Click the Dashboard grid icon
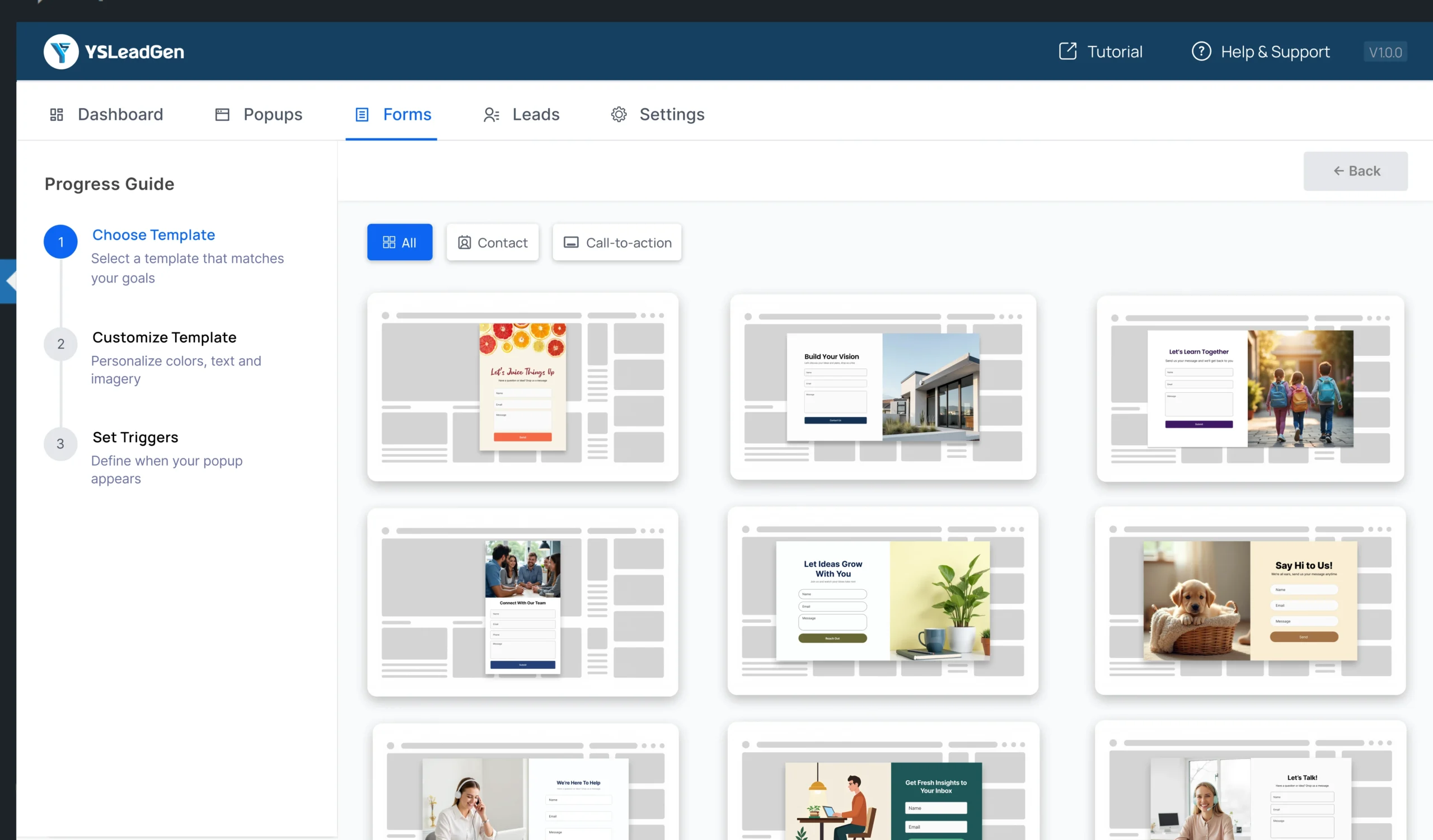1433x840 pixels. [57, 115]
